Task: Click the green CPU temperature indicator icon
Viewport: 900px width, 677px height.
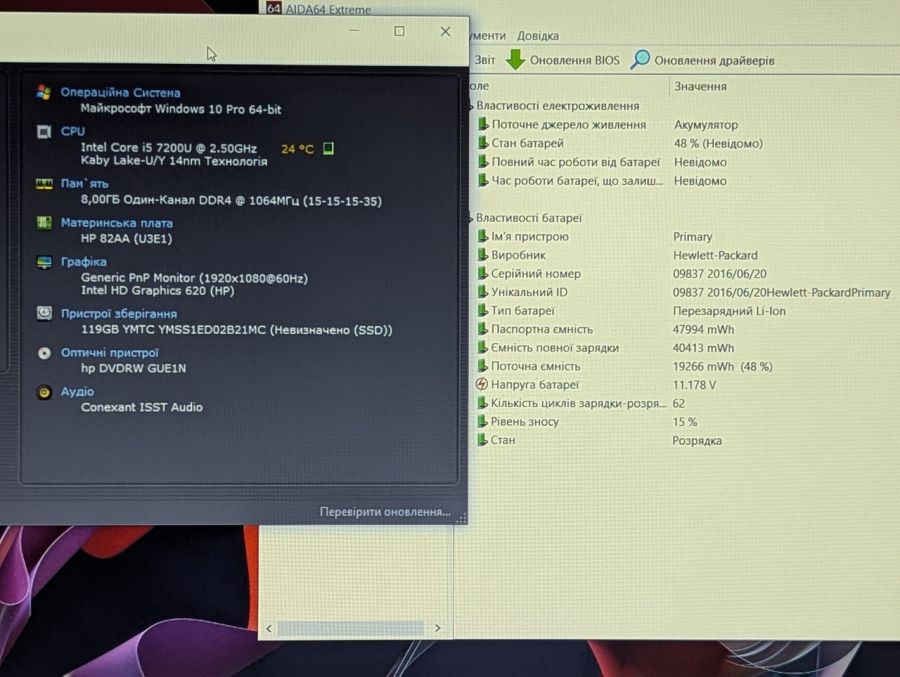Action: tap(328, 149)
